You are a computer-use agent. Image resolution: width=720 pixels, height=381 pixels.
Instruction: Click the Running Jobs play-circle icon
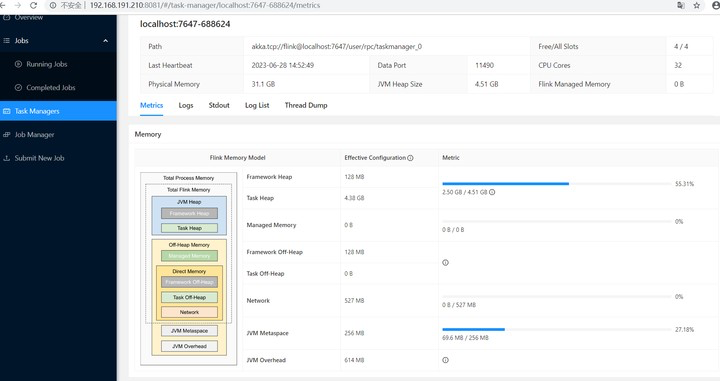click(x=18, y=64)
